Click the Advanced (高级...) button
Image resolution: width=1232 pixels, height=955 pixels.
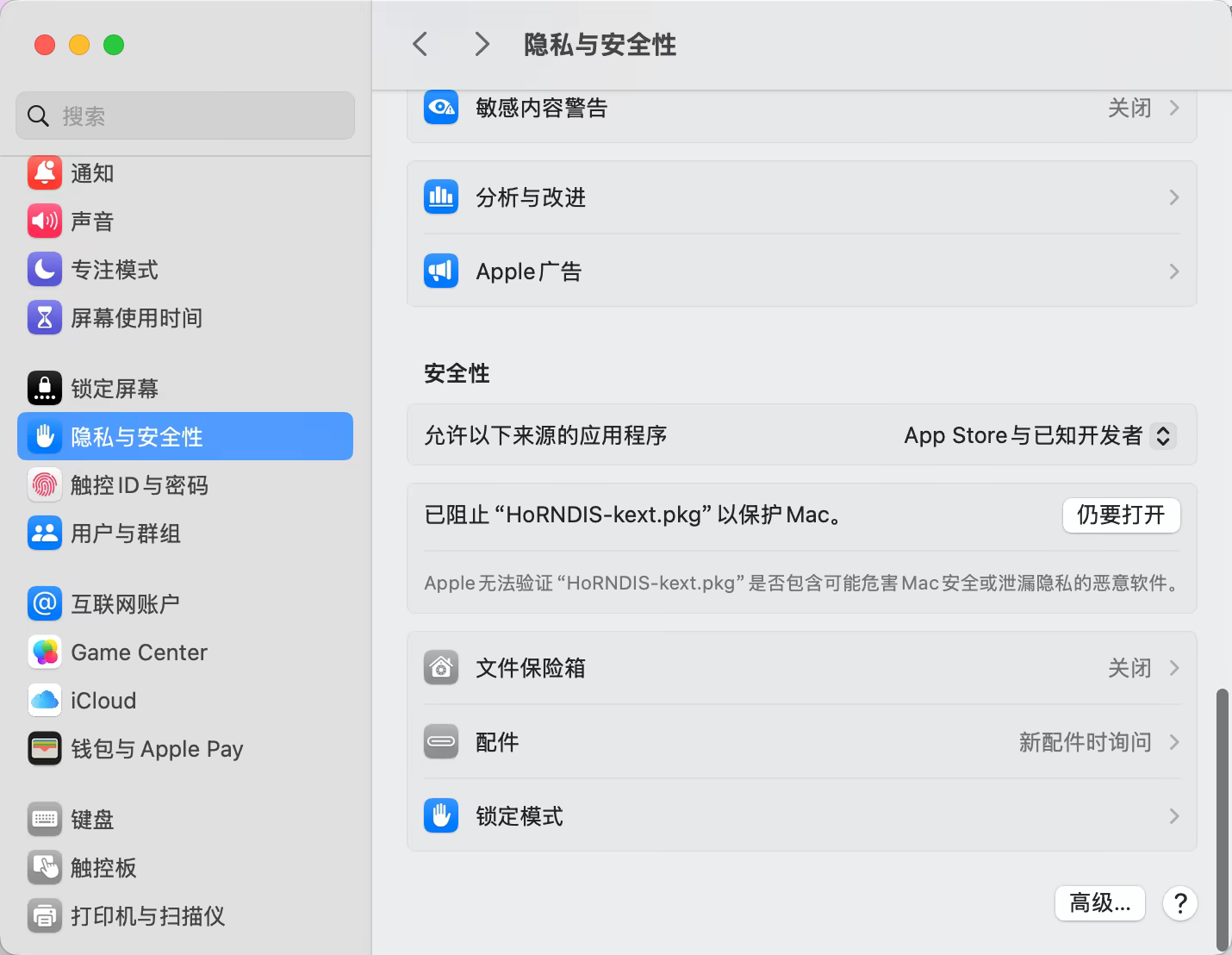[x=1099, y=903]
